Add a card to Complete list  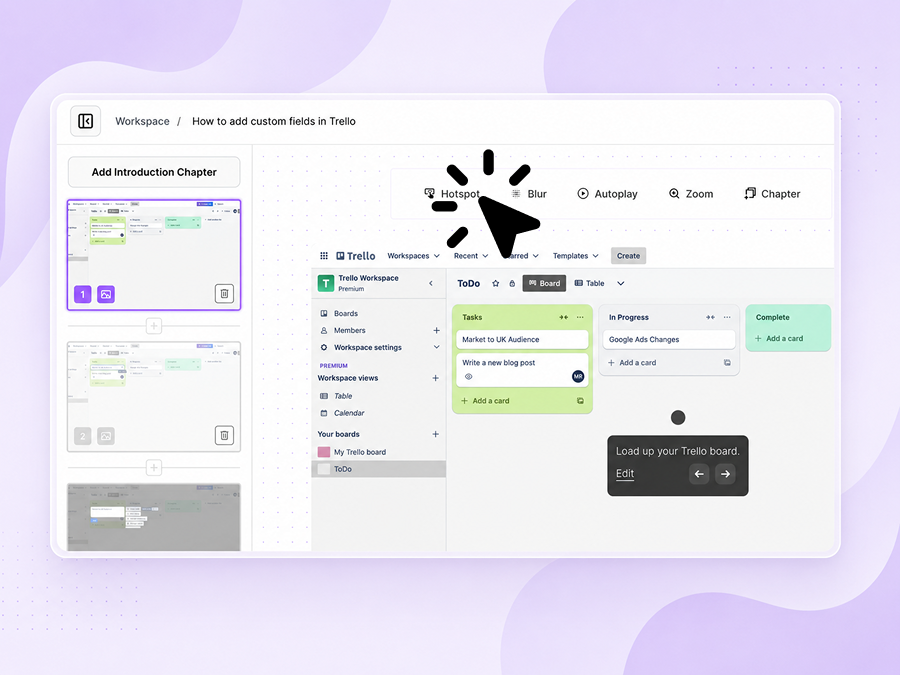(x=779, y=339)
